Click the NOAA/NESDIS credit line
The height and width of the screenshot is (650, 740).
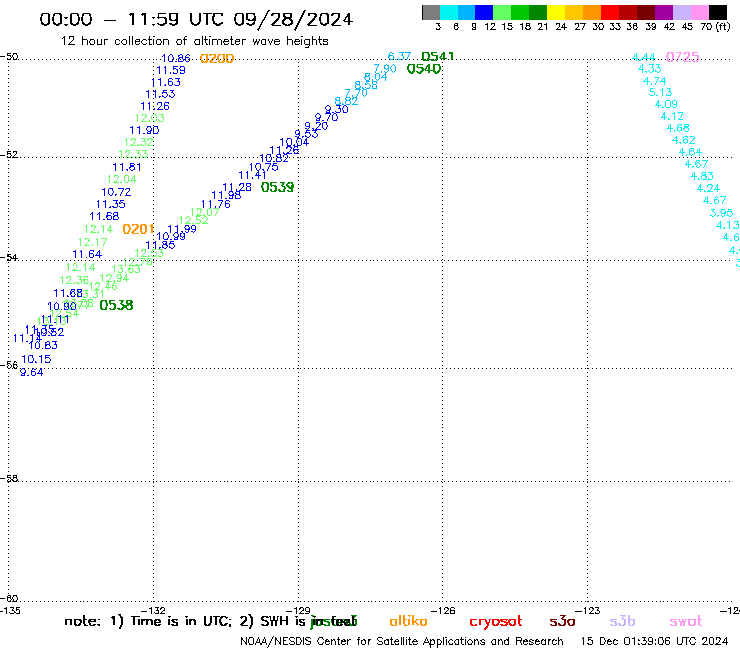[x=402, y=642]
